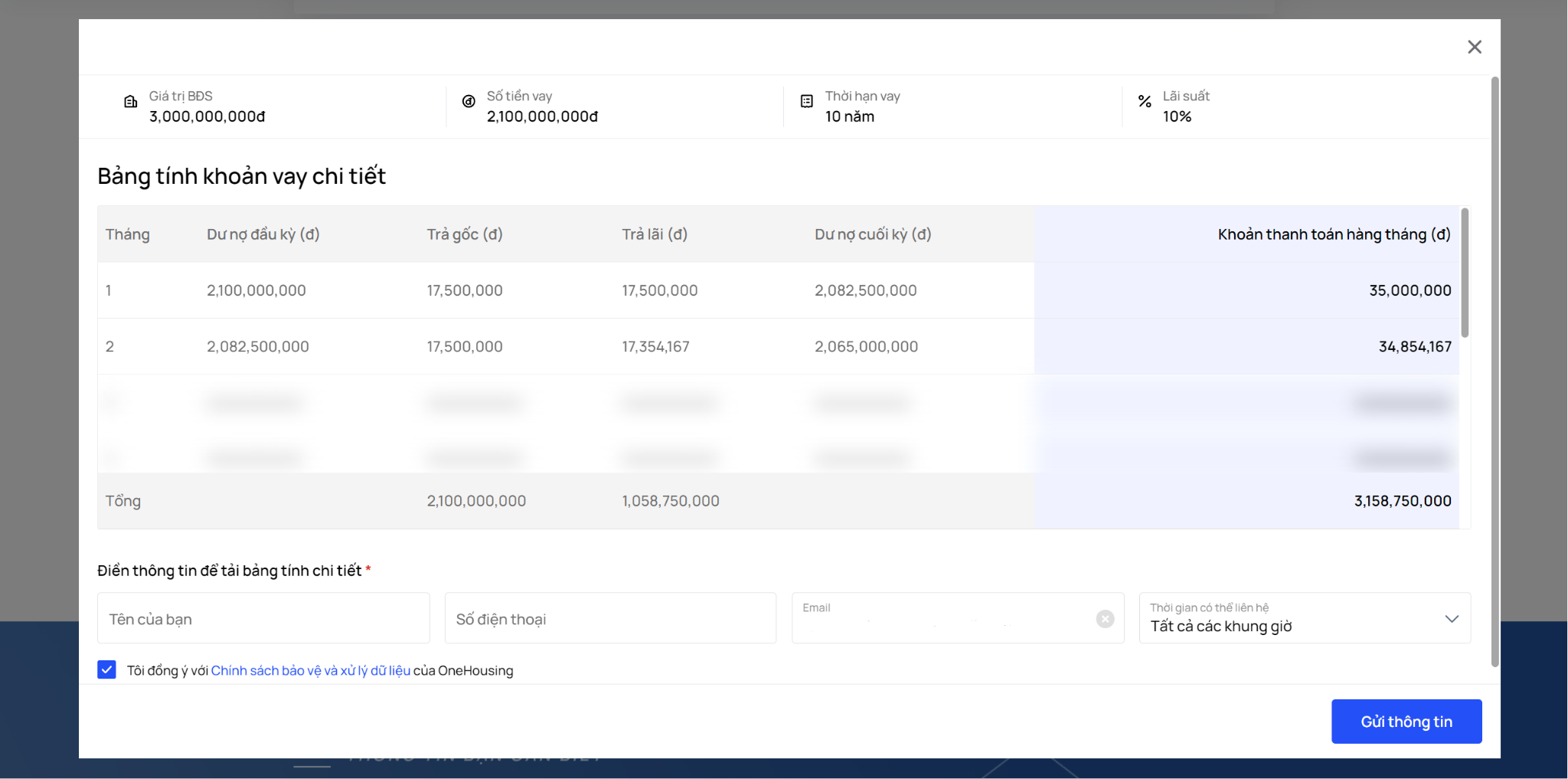
Task: Select the 35,000,000 monthly payment cell
Action: [1410, 290]
